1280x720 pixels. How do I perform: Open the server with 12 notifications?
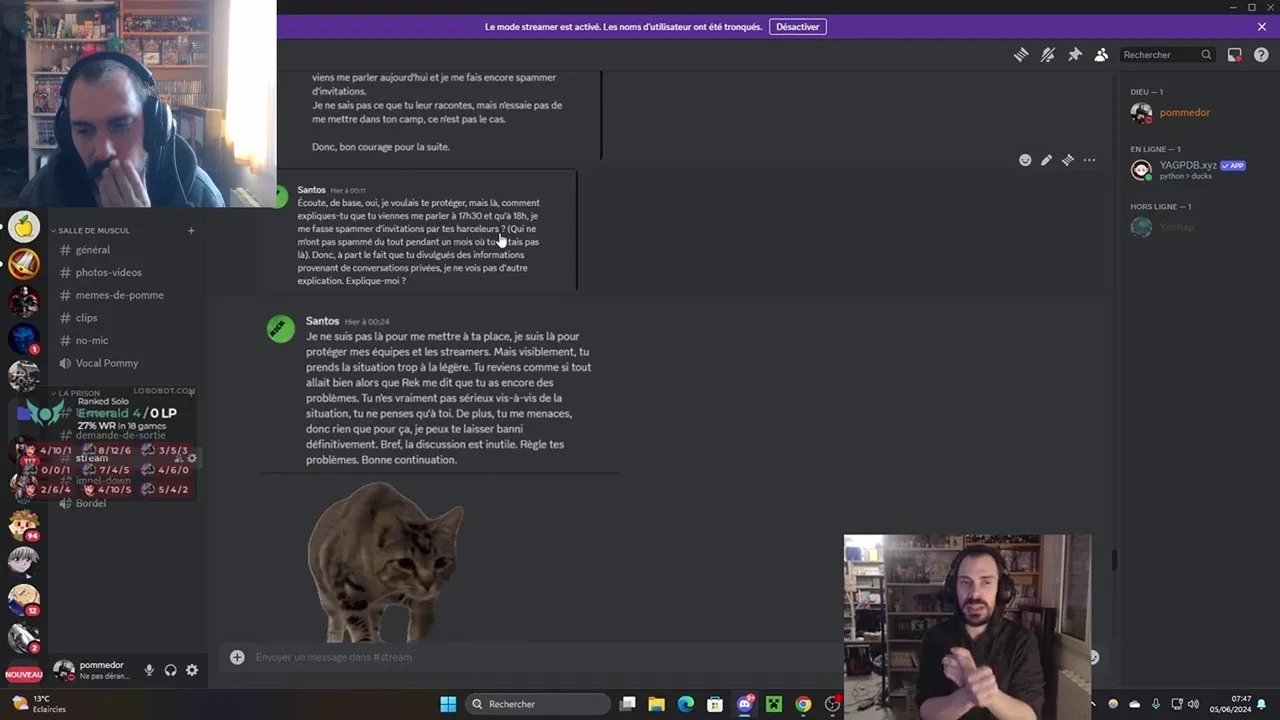tap(24, 599)
